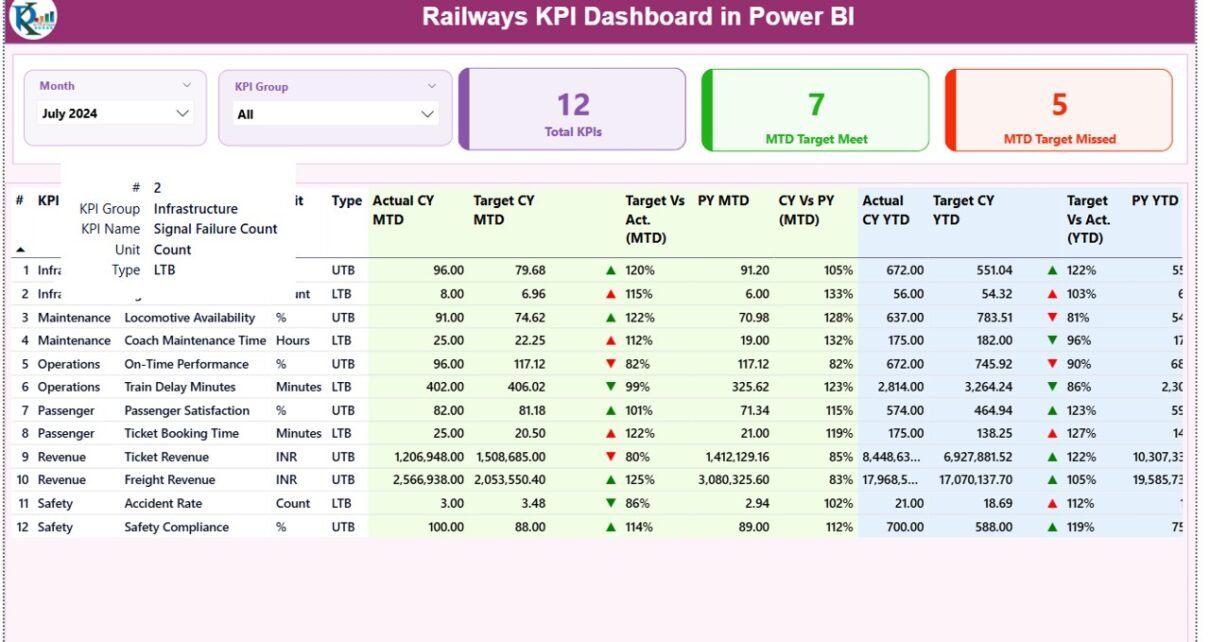
Task: Click red down arrow in On-Time Performance MTD
Action: click(610, 364)
